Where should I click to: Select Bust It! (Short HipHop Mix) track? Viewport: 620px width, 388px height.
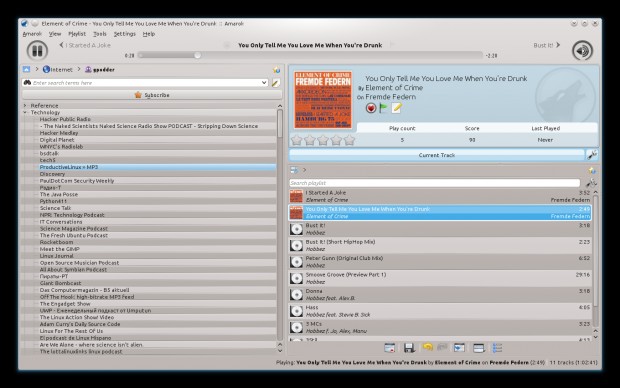pos(440,245)
